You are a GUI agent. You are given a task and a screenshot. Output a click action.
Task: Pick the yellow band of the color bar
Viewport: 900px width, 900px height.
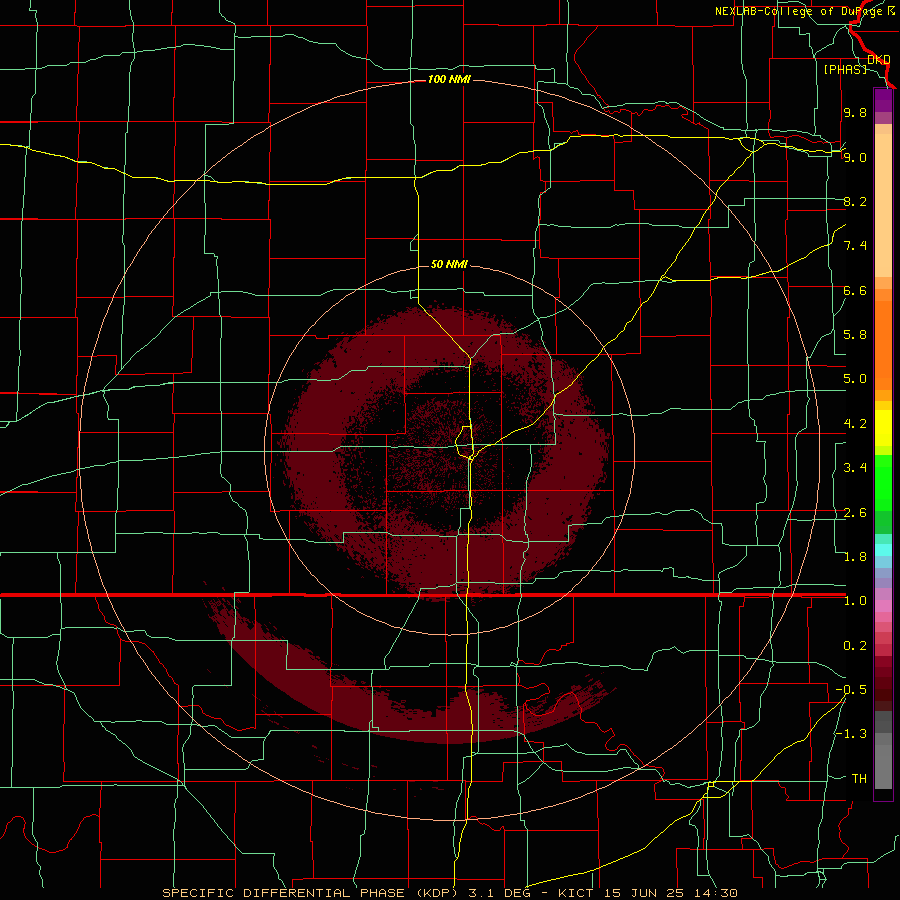tap(883, 428)
